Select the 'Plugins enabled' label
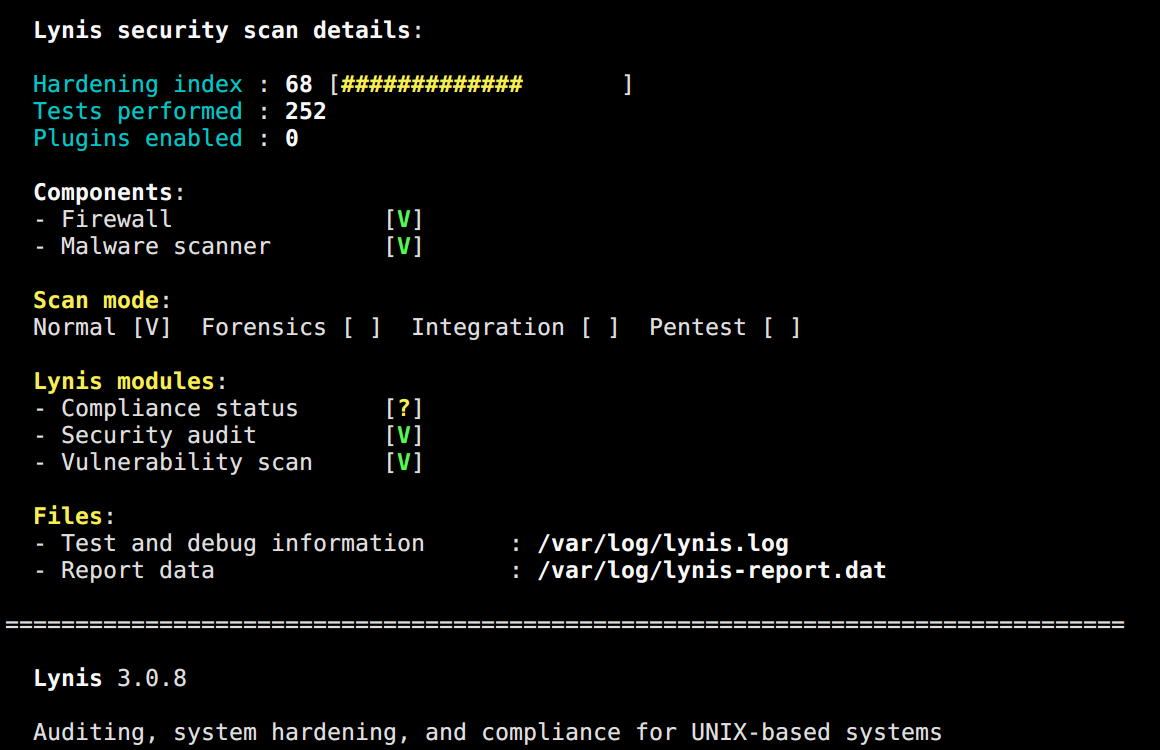This screenshot has height=750, width=1160. [138, 138]
